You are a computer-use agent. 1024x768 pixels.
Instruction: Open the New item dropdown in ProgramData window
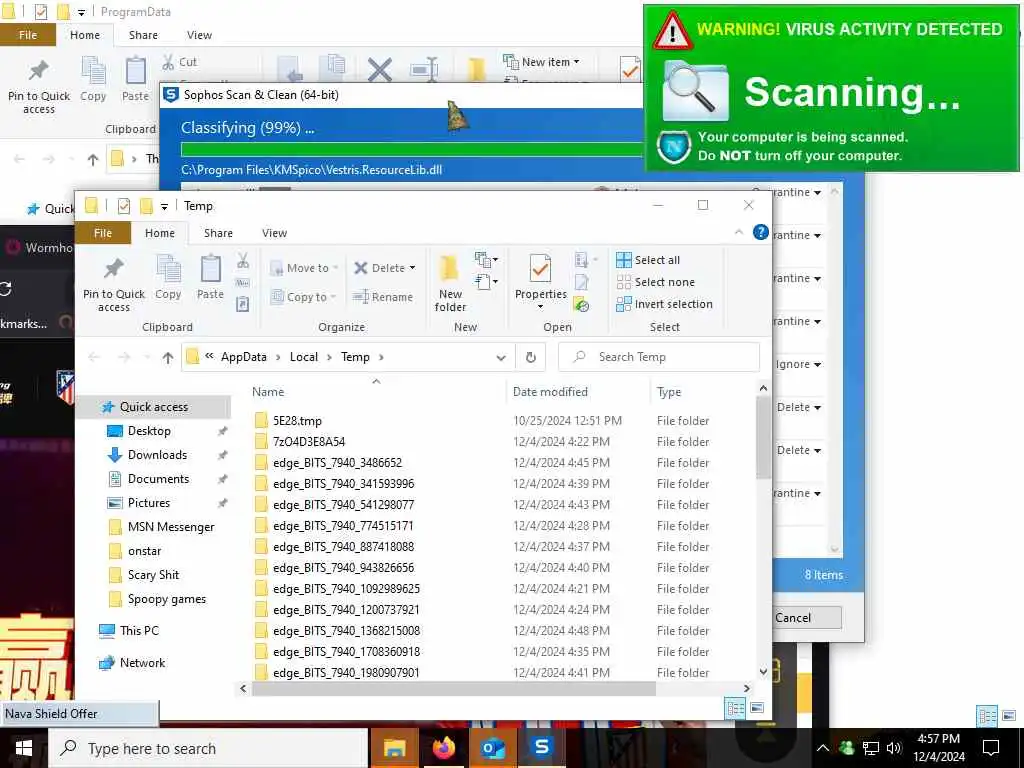pos(541,62)
